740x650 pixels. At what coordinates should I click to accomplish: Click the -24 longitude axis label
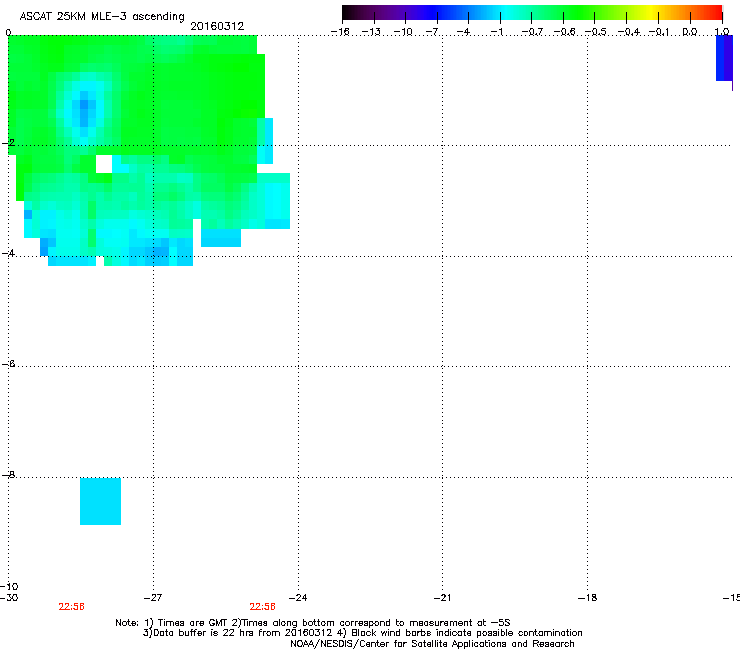click(298, 598)
